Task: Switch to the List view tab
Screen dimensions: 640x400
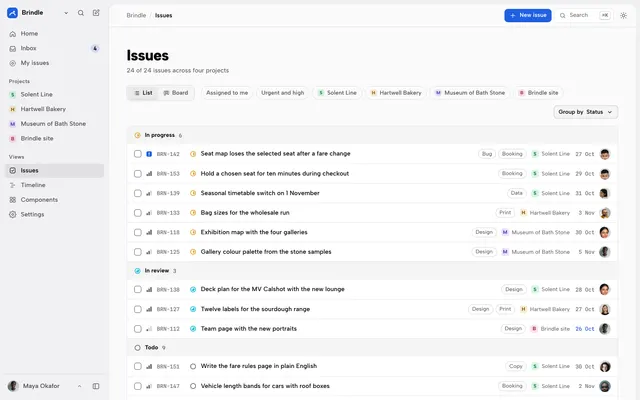Action: tap(143, 93)
